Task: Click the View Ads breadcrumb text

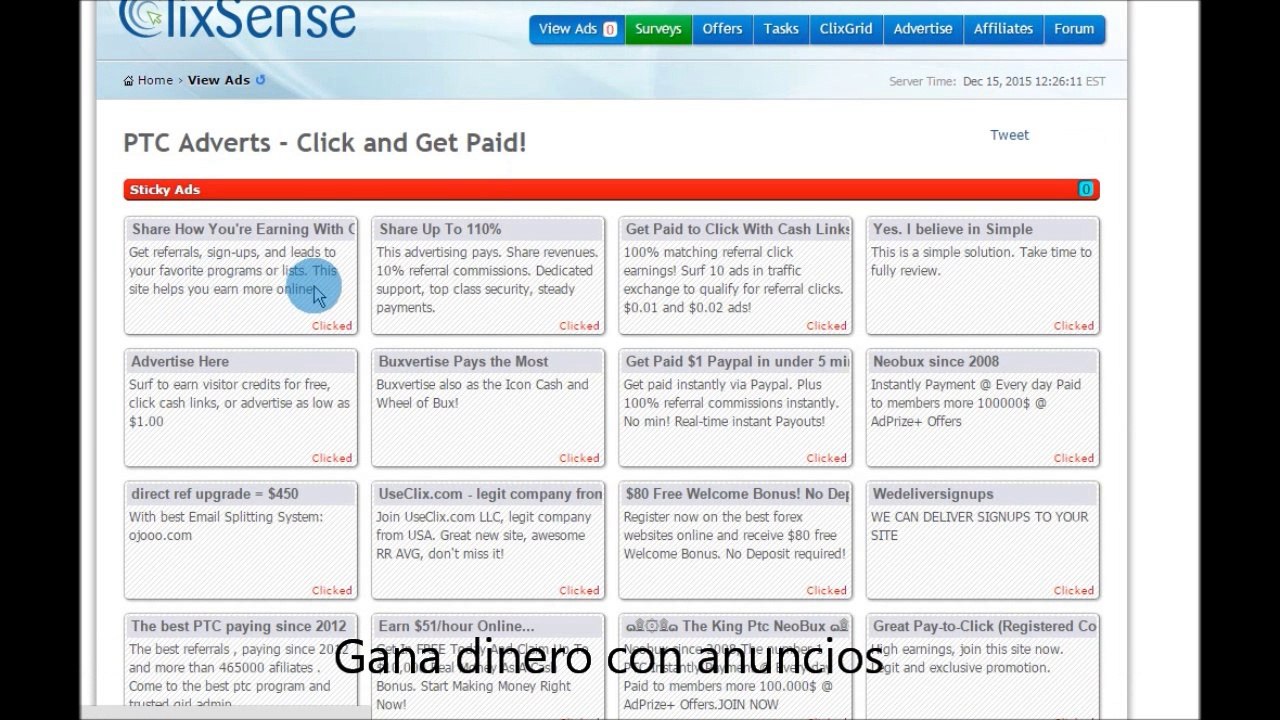Action: pos(218,80)
